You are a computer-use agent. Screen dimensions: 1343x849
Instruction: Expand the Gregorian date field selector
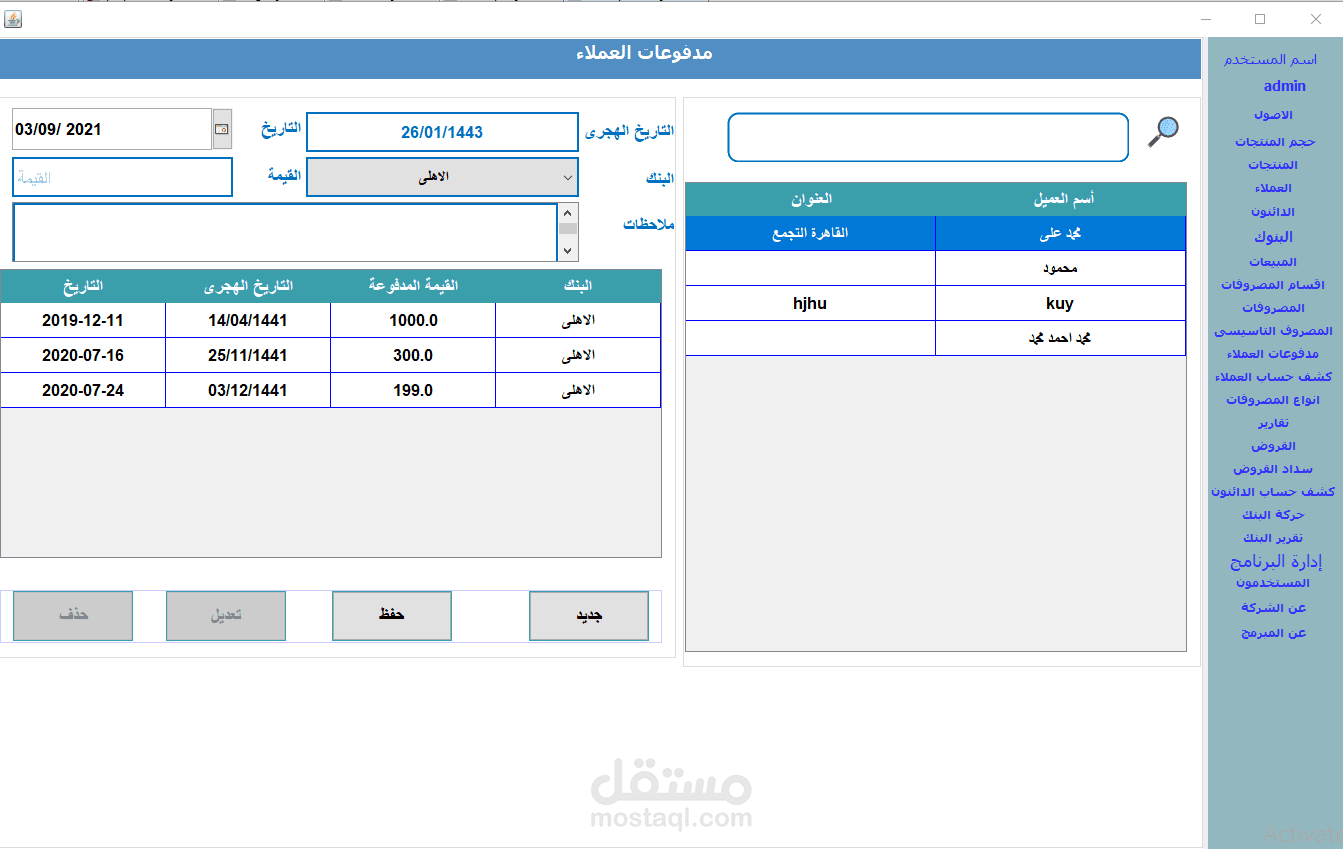click(x=222, y=128)
